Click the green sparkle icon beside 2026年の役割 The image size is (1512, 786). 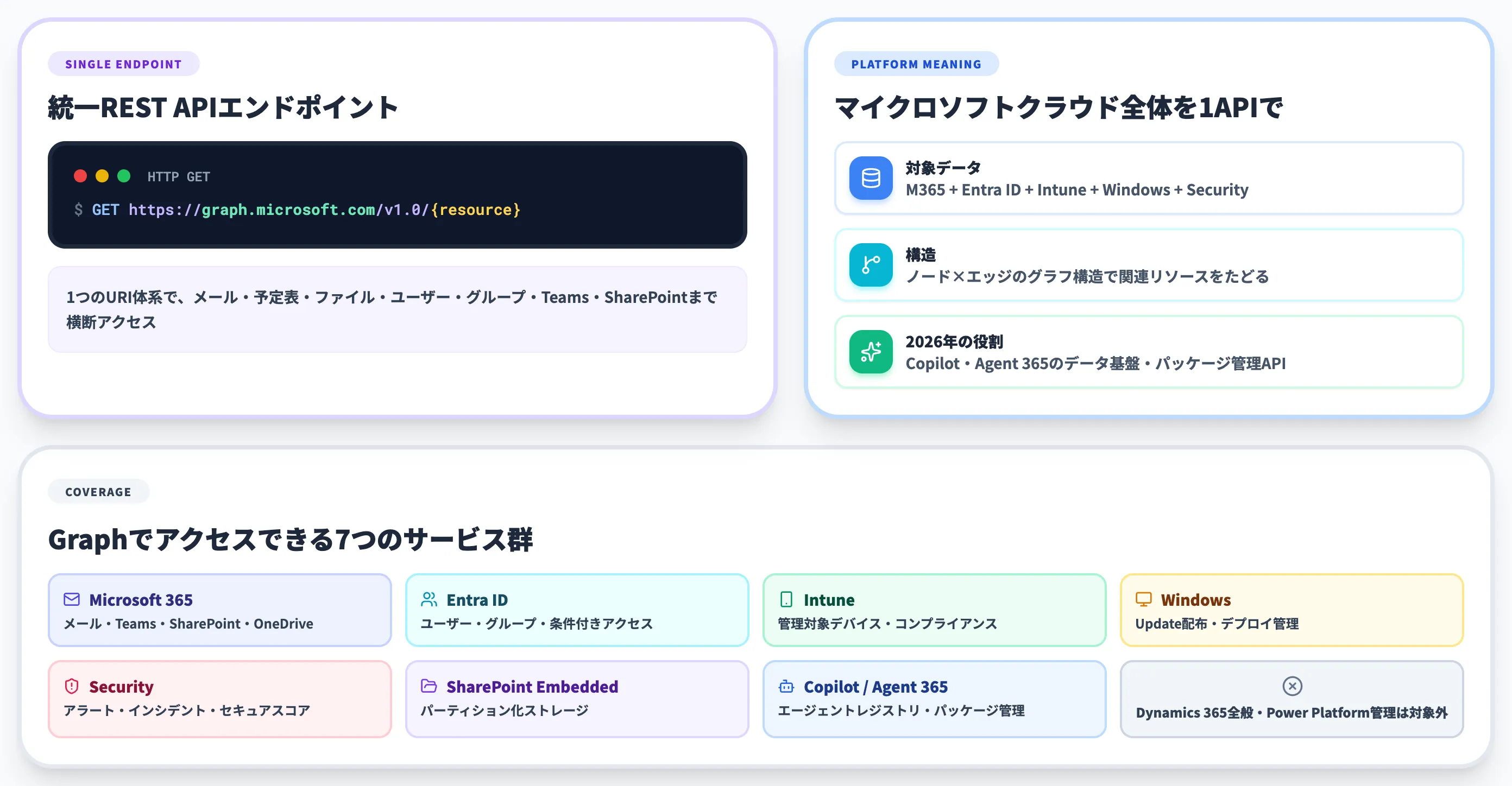pyautogui.click(x=871, y=351)
